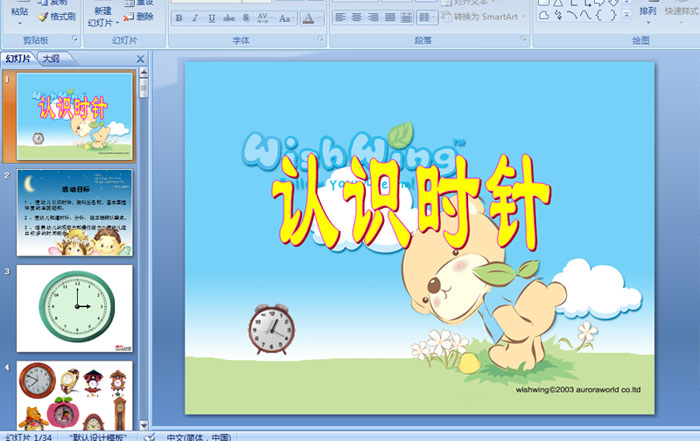700x441 pixels.
Task: Select slide 3 thumbnail with green clock
Action: (75, 308)
